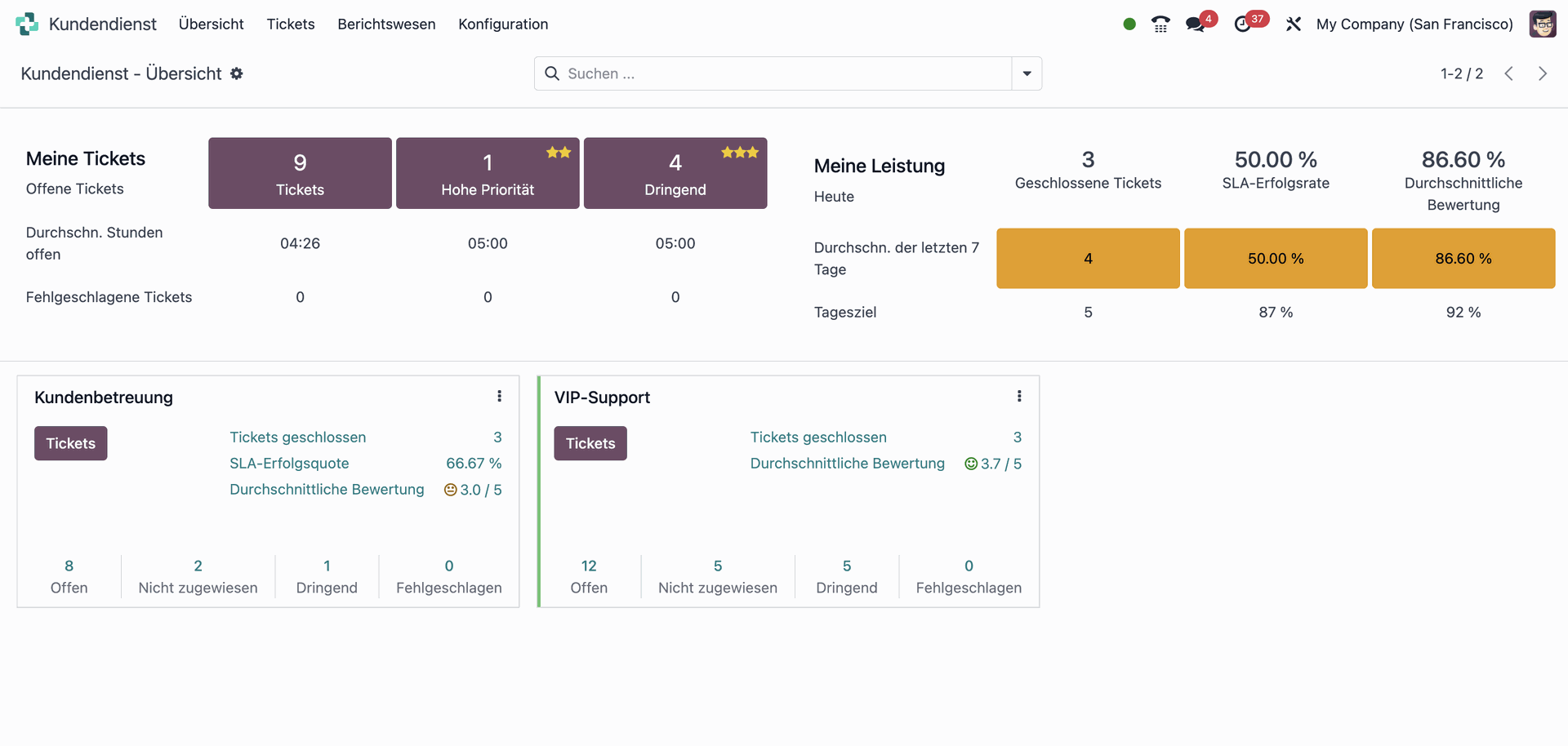Open the chat messages icon with badge 4
The height and width of the screenshot is (746, 1568).
tap(1196, 24)
